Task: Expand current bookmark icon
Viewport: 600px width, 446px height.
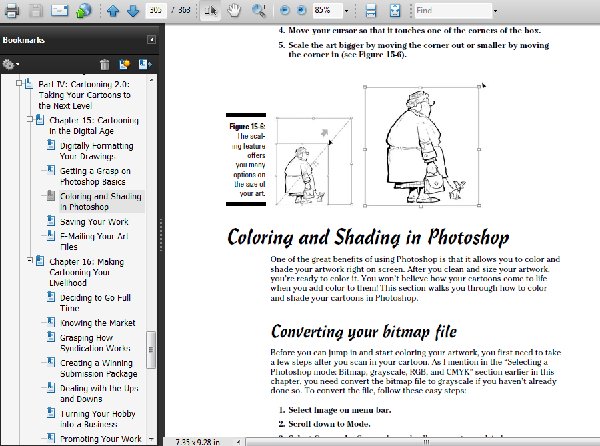Action: 145,64
